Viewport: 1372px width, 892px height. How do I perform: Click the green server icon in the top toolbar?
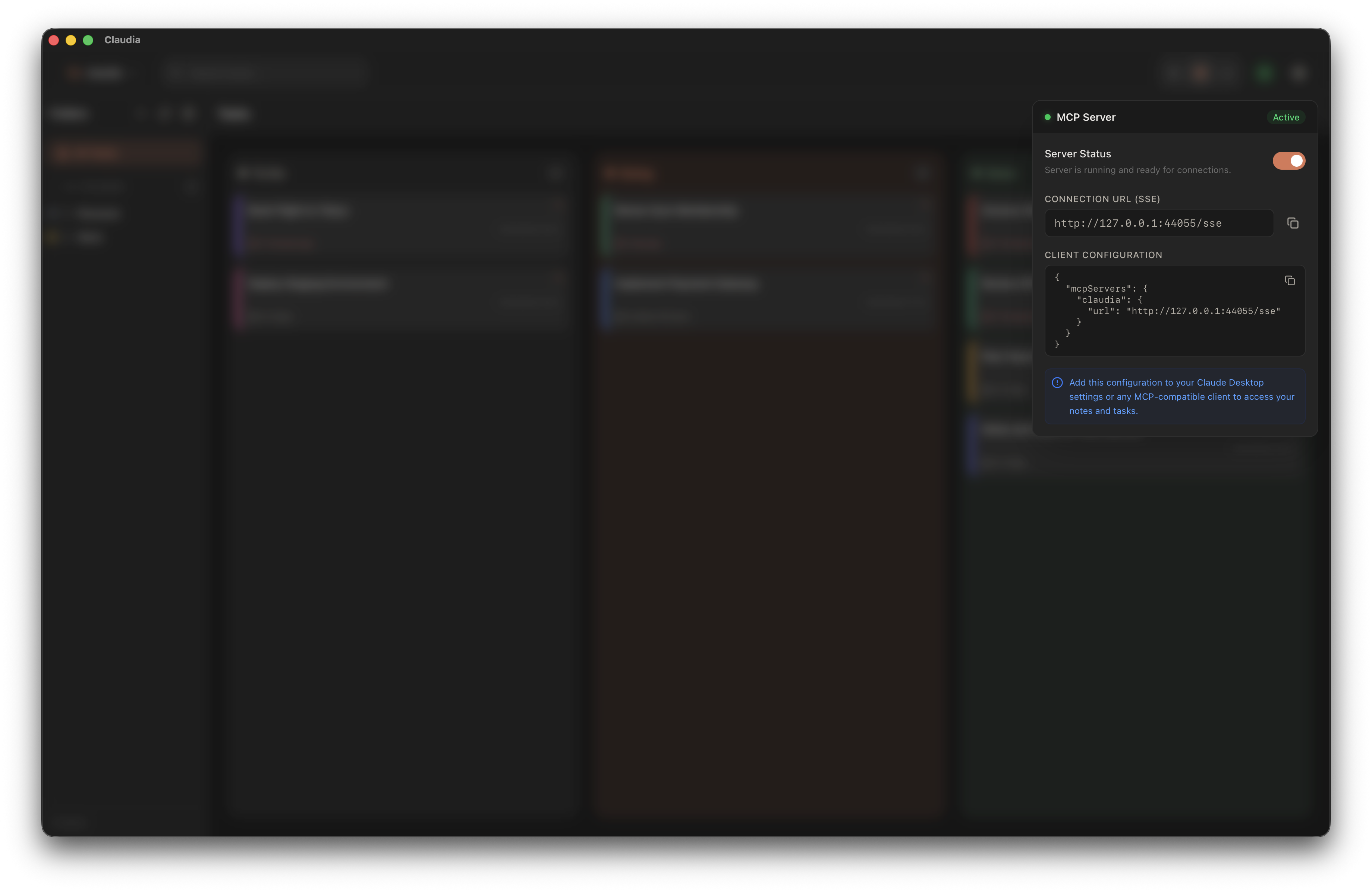[1265, 73]
